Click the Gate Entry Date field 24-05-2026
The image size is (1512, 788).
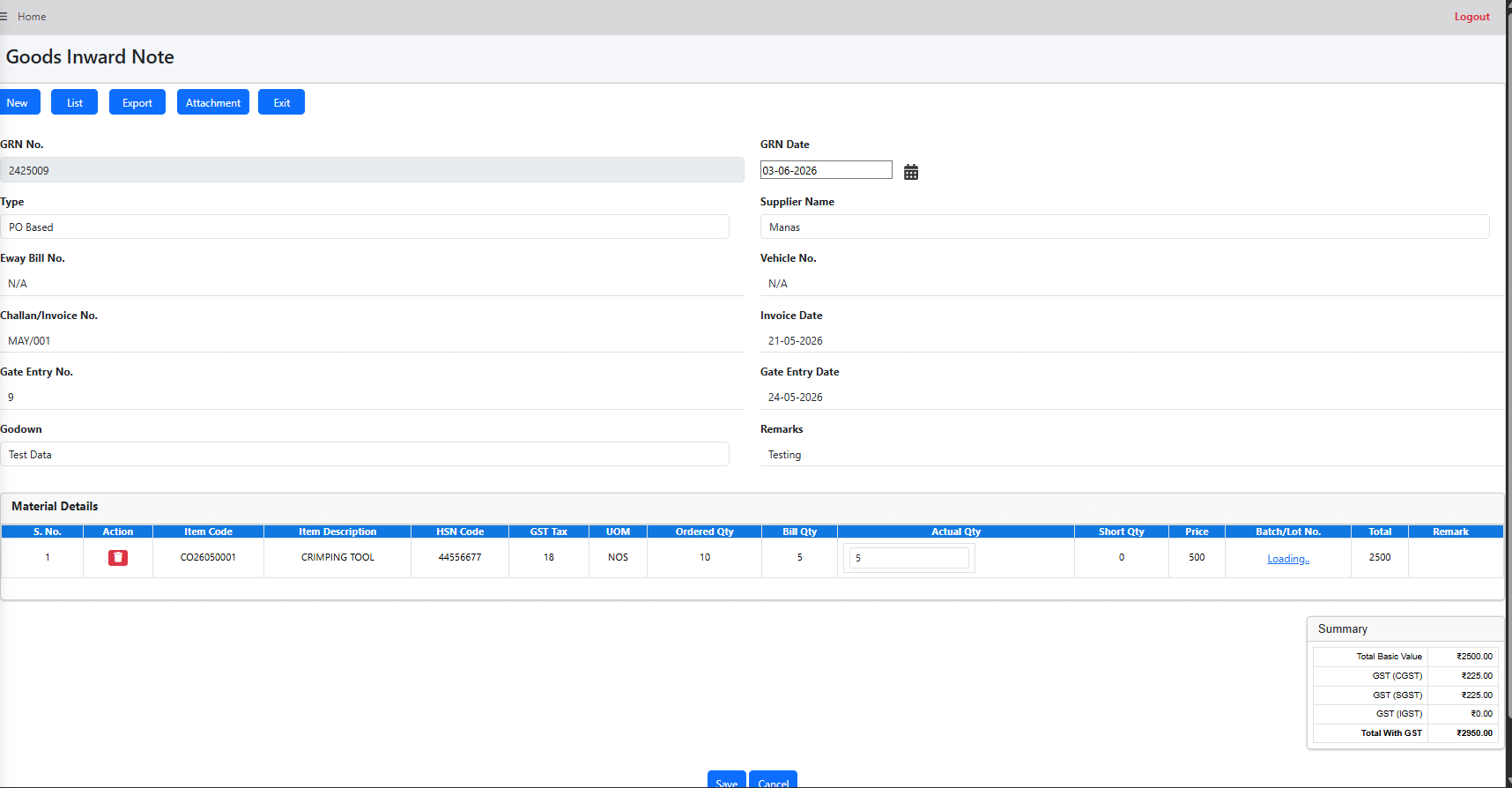click(x=1132, y=398)
